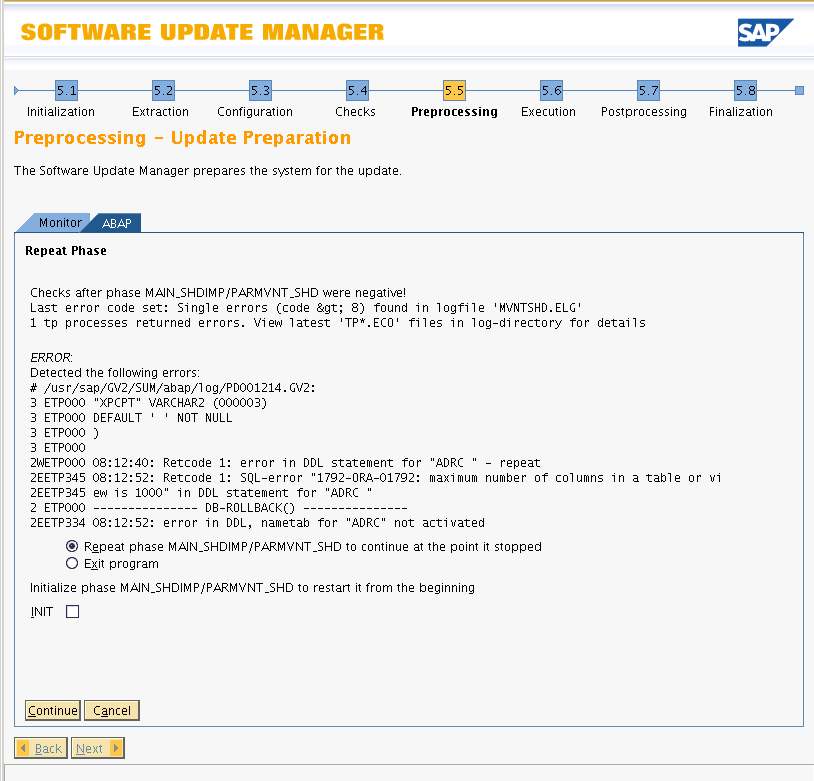Screen dimensions: 814x781
Task: Click the Next navigation button
Action: (x=98, y=748)
